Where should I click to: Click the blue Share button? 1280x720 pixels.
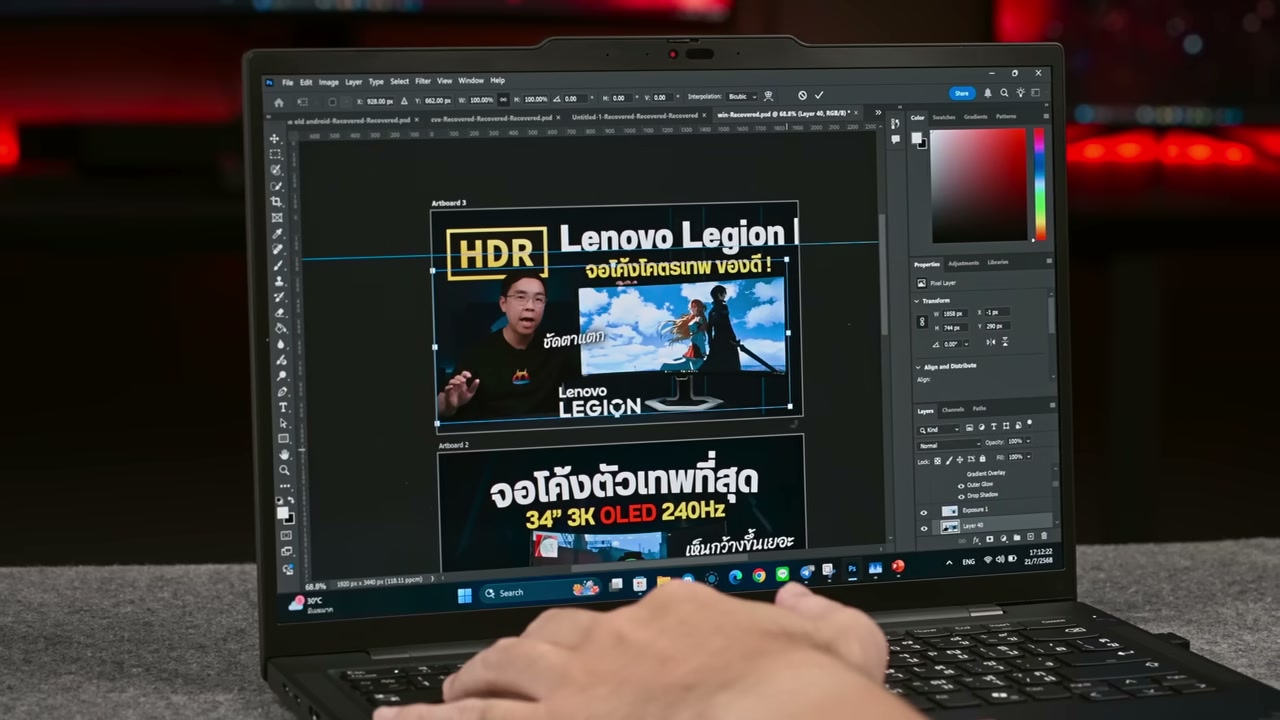pyautogui.click(x=961, y=93)
